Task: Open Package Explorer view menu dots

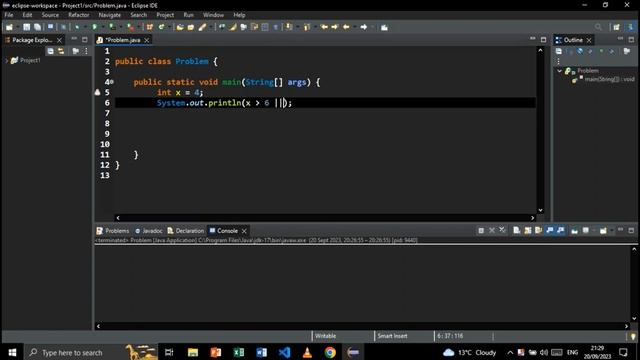Action: click(86, 51)
